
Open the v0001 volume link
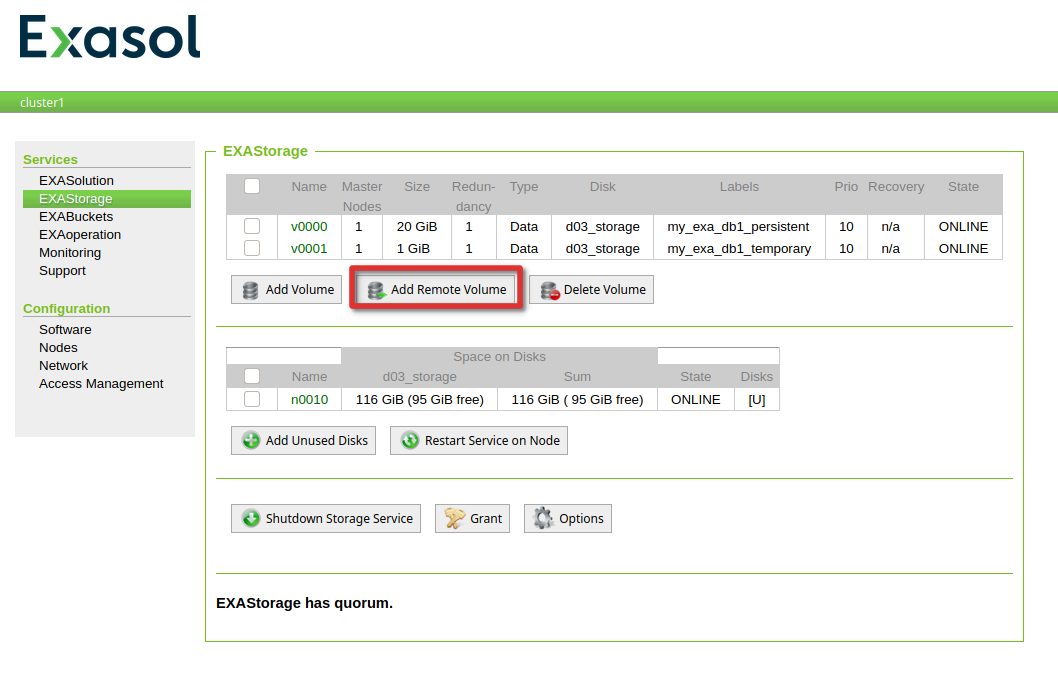coord(309,249)
